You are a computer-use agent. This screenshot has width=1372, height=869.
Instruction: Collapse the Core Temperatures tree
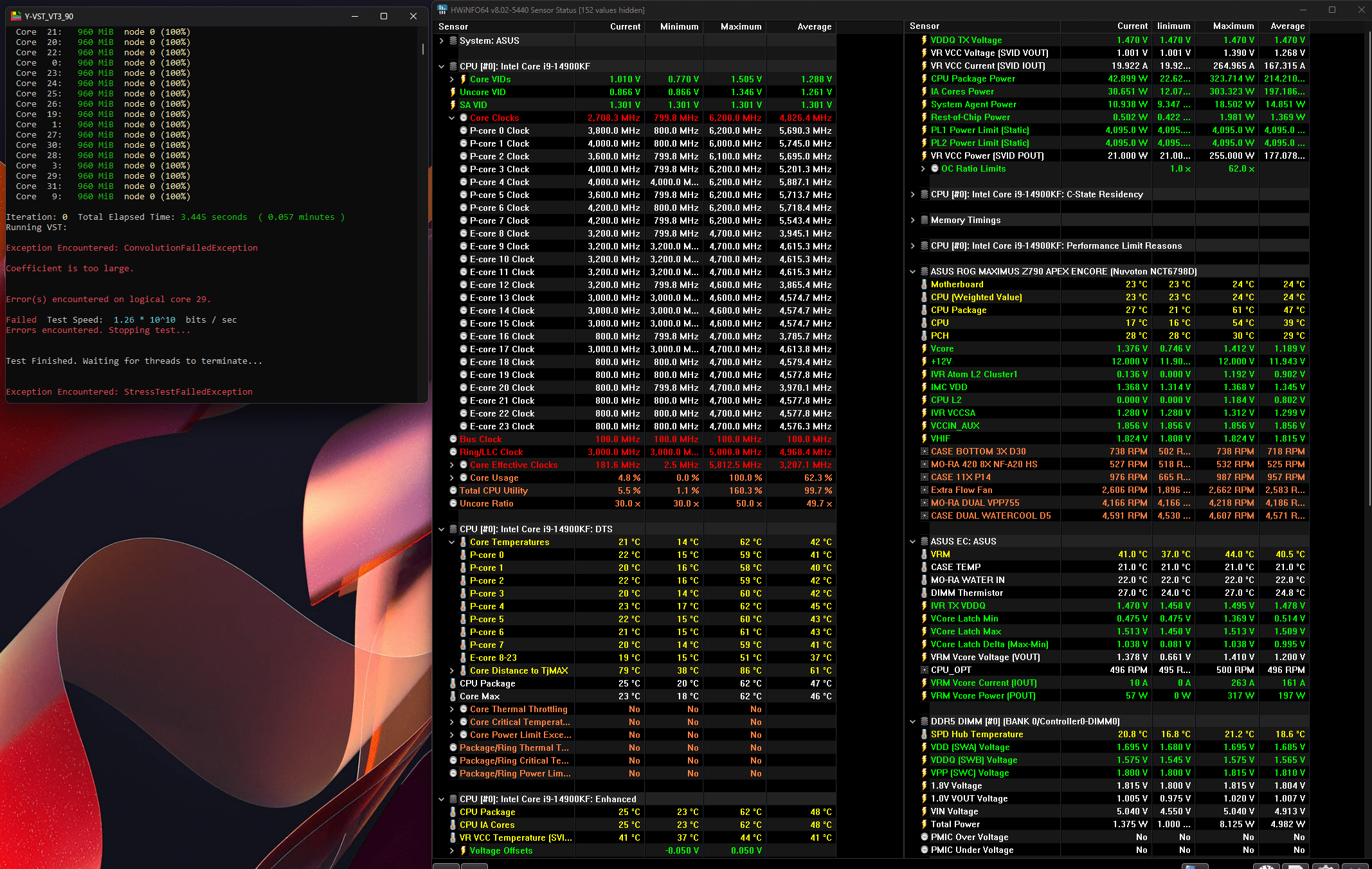click(x=452, y=542)
